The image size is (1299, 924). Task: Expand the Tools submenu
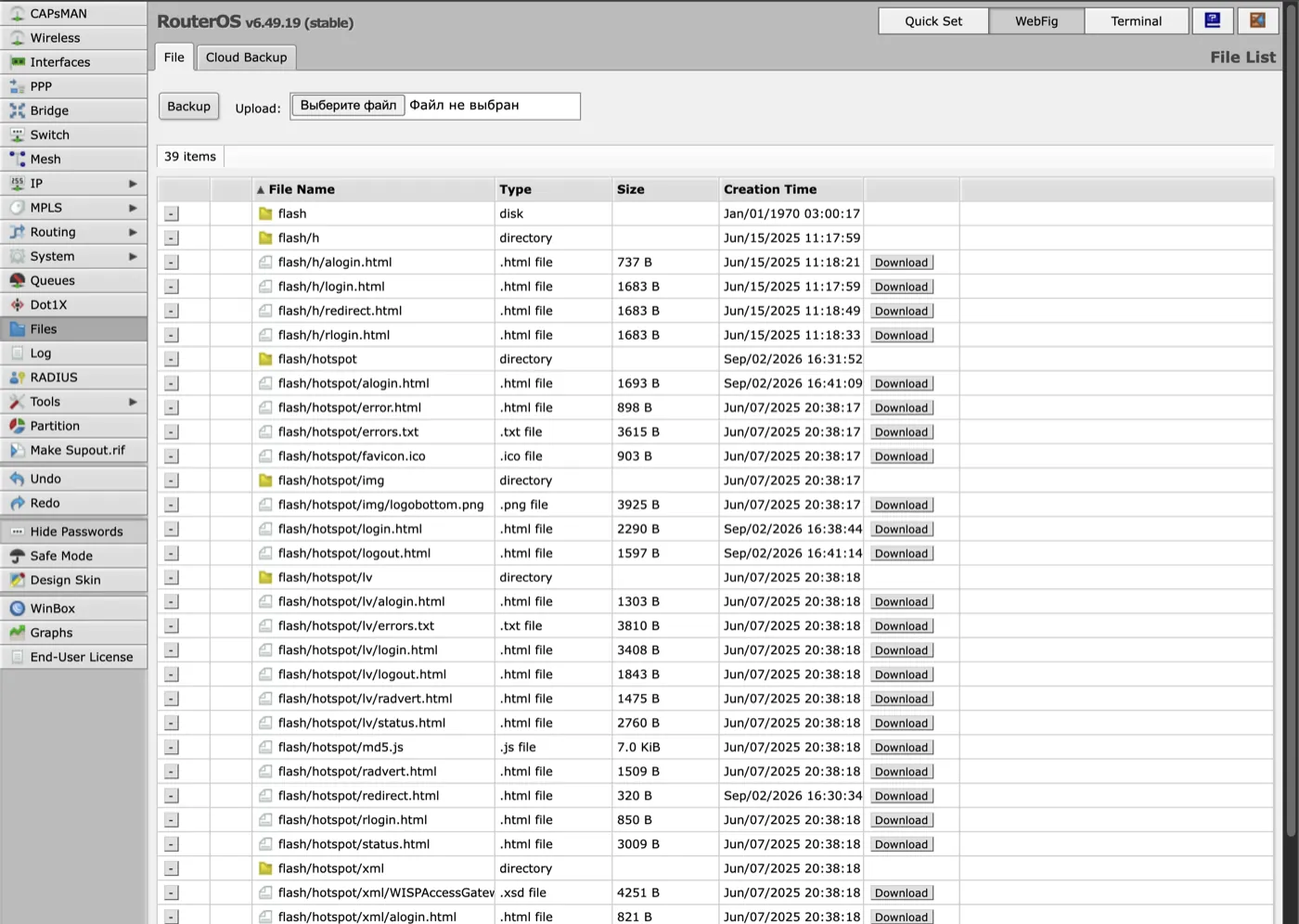coord(133,402)
